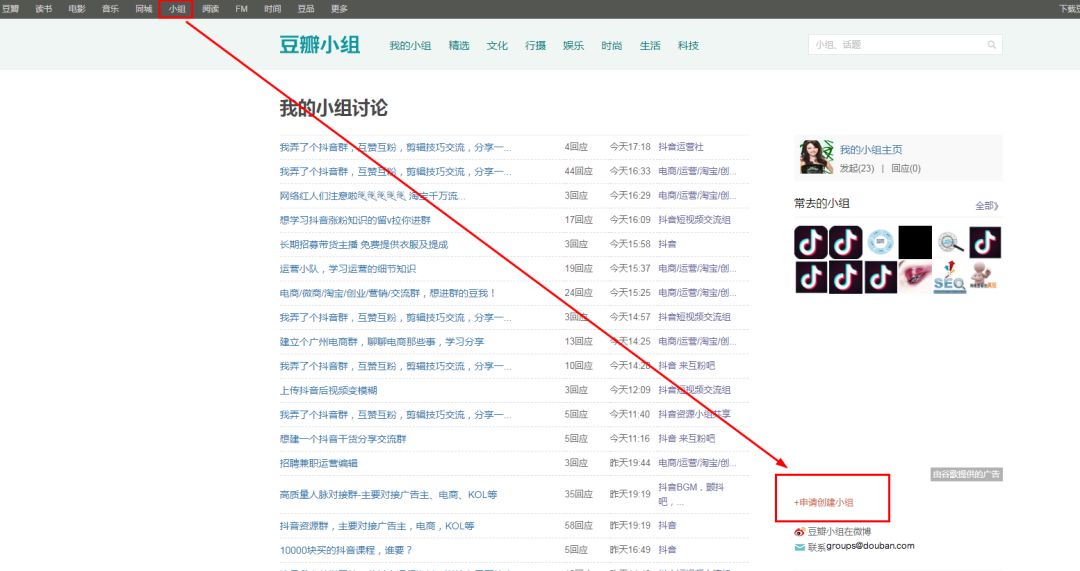Open topic 招聘兼职运营编辑
This screenshot has height=571, width=1080.
point(318,463)
